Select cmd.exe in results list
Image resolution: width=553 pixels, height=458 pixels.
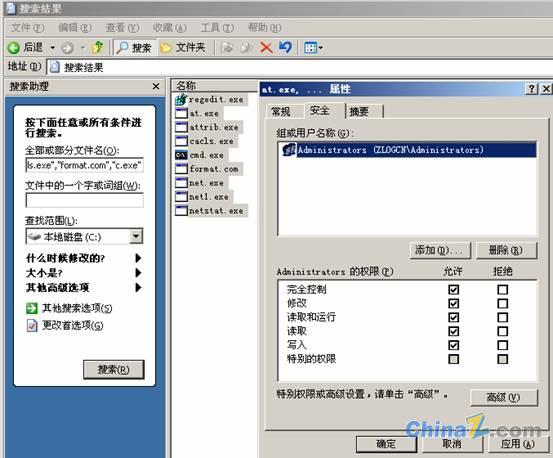coord(206,155)
